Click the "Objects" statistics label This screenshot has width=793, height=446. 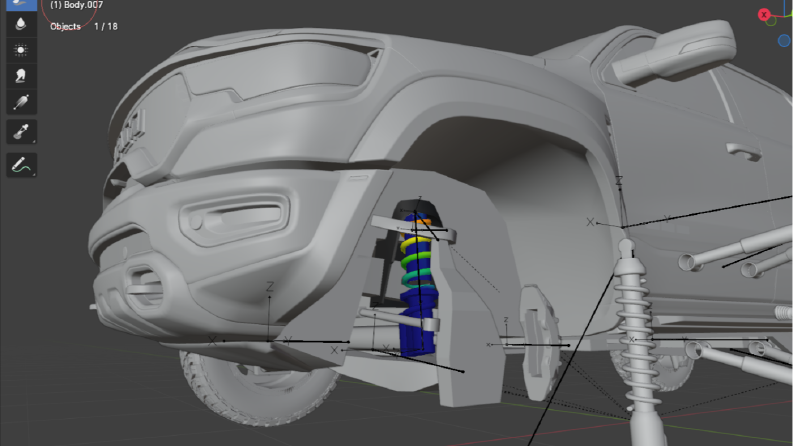pos(65,26)
